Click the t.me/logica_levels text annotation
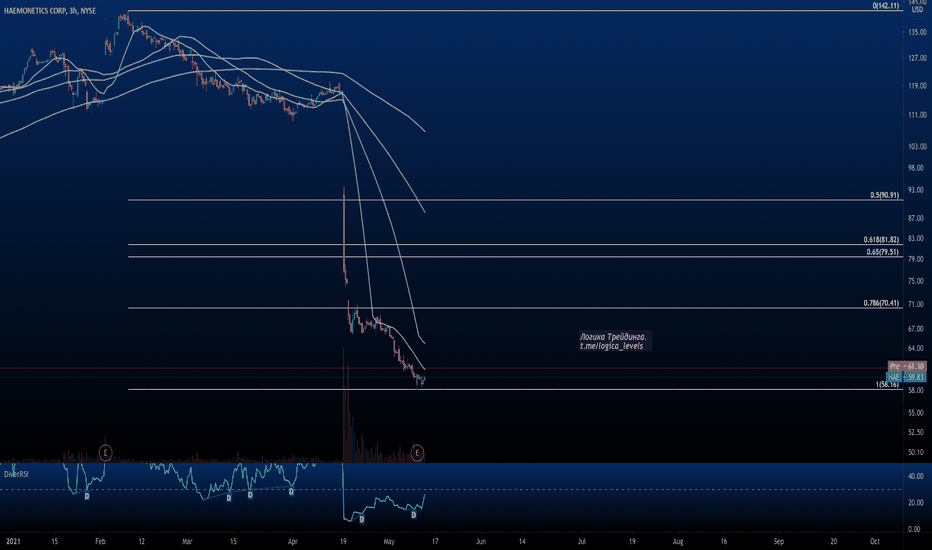 tap(612, 346)
